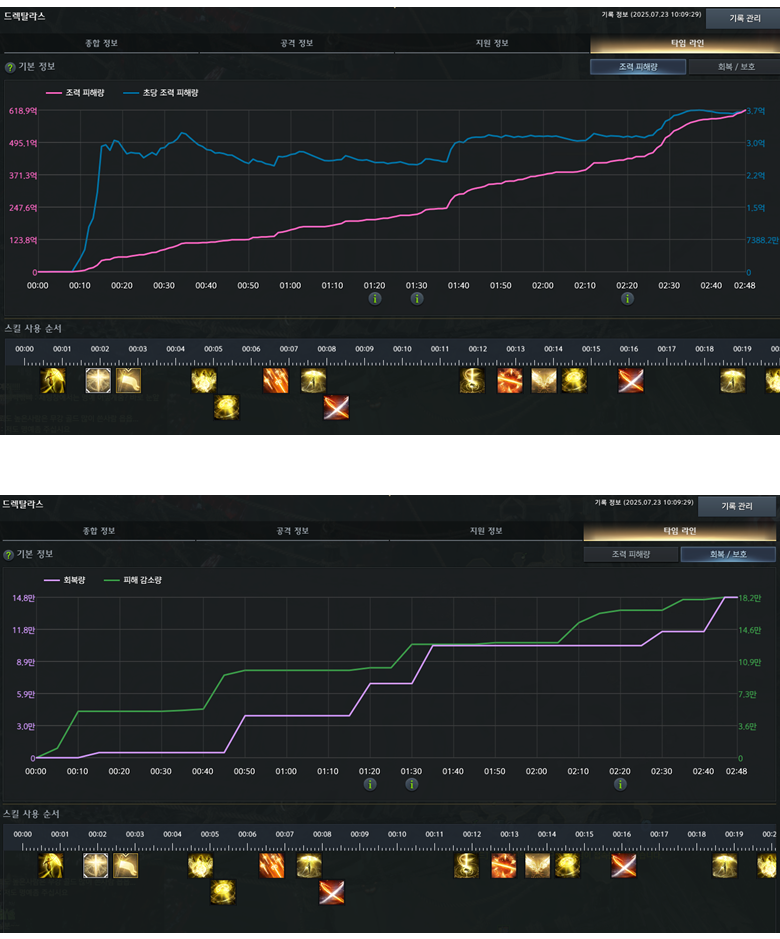Click 7388.2만 right-axis value on damage graph

pos(763,240)
